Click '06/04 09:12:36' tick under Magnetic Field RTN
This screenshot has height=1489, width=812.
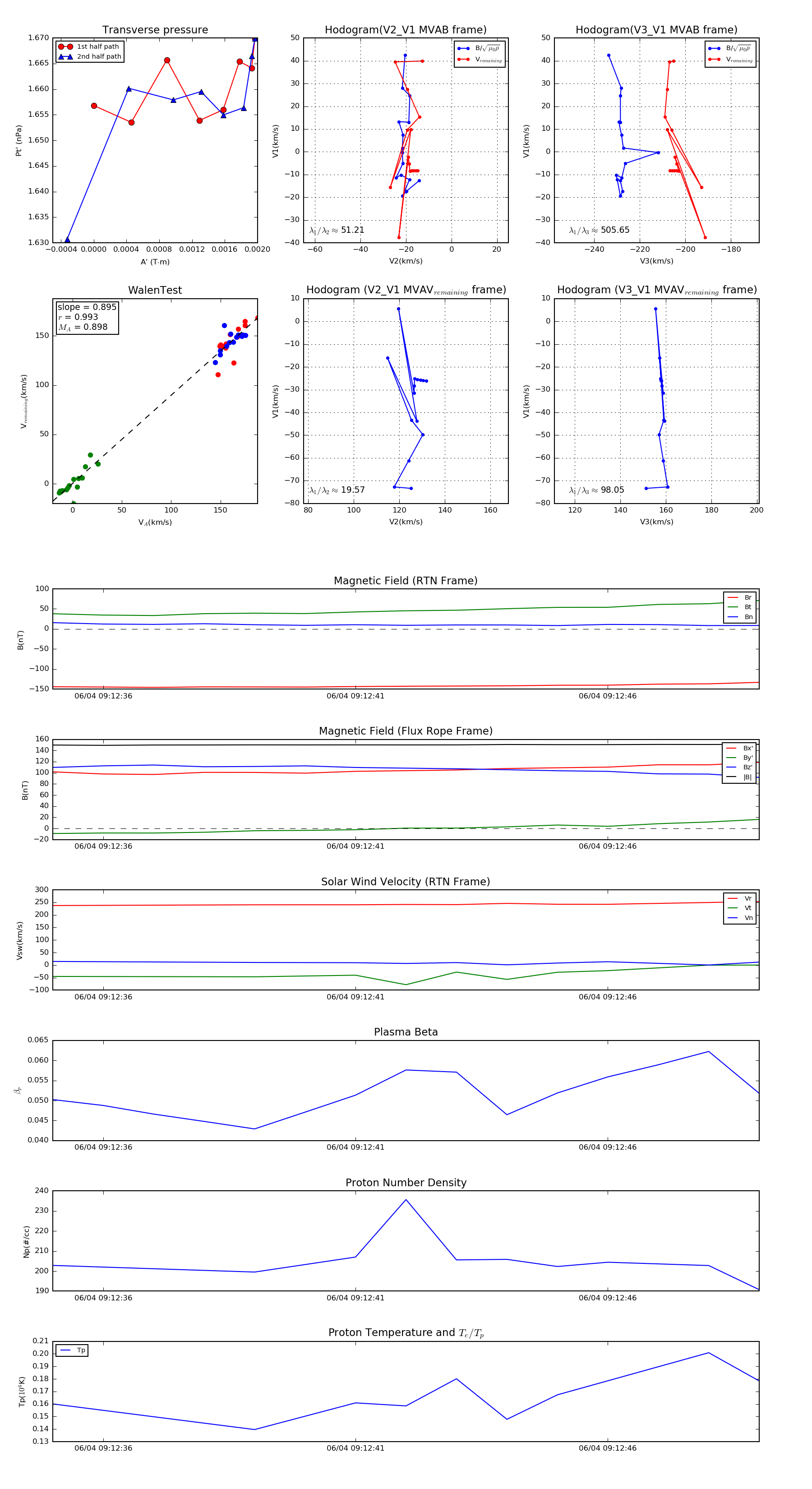pyautogui.click(x=103, y=696)
